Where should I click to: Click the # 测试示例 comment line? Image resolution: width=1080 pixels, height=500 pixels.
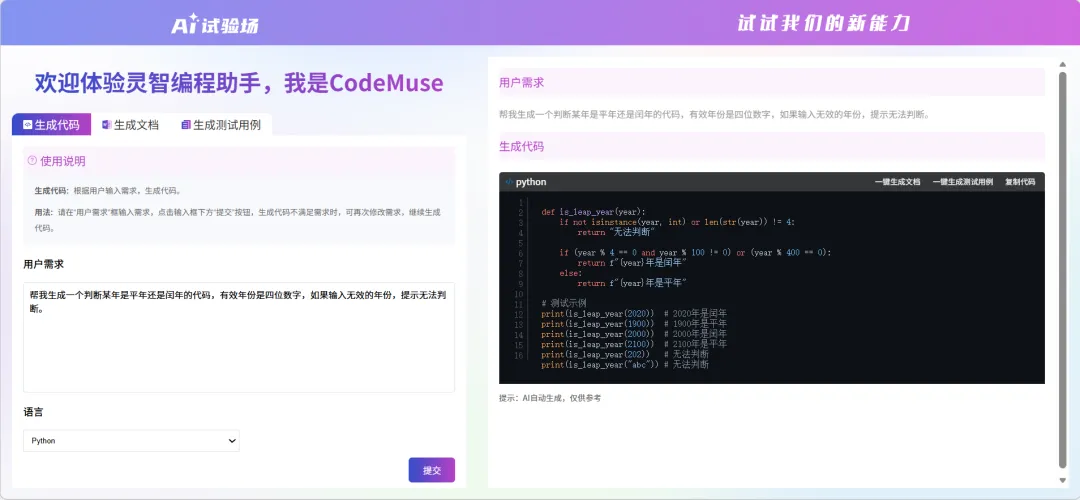point(564,303)
